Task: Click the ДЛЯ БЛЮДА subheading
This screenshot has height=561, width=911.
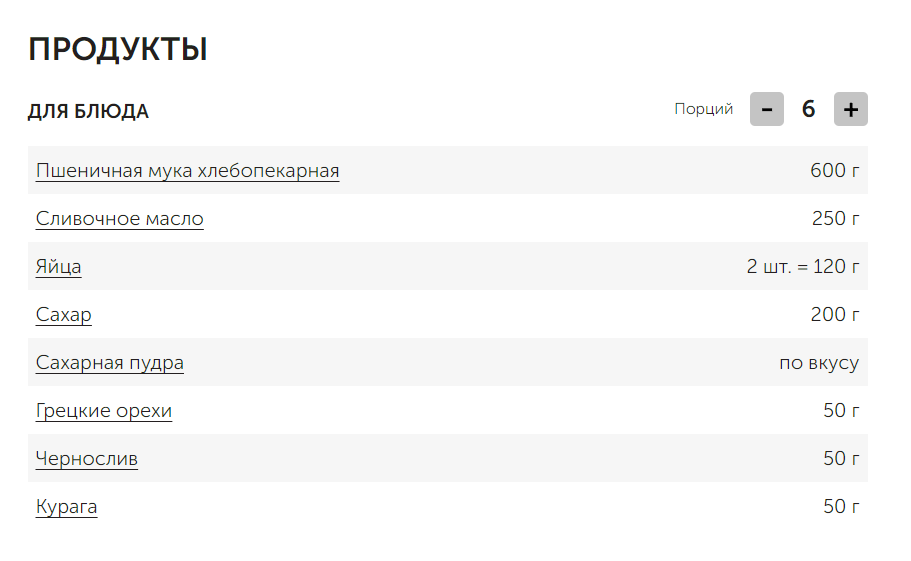Action: (88, 112)
